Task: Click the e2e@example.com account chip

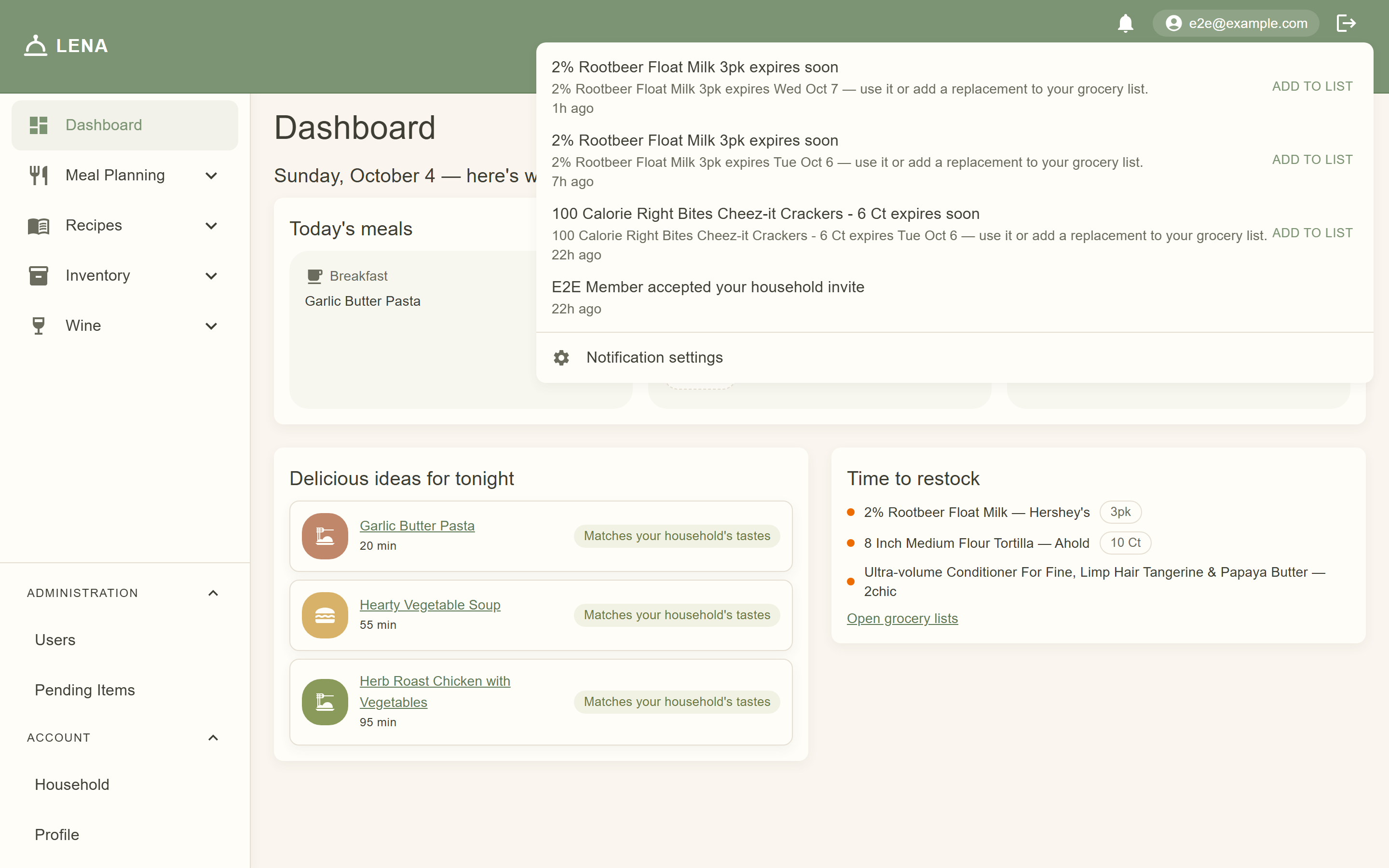Action: point(1236,24)
